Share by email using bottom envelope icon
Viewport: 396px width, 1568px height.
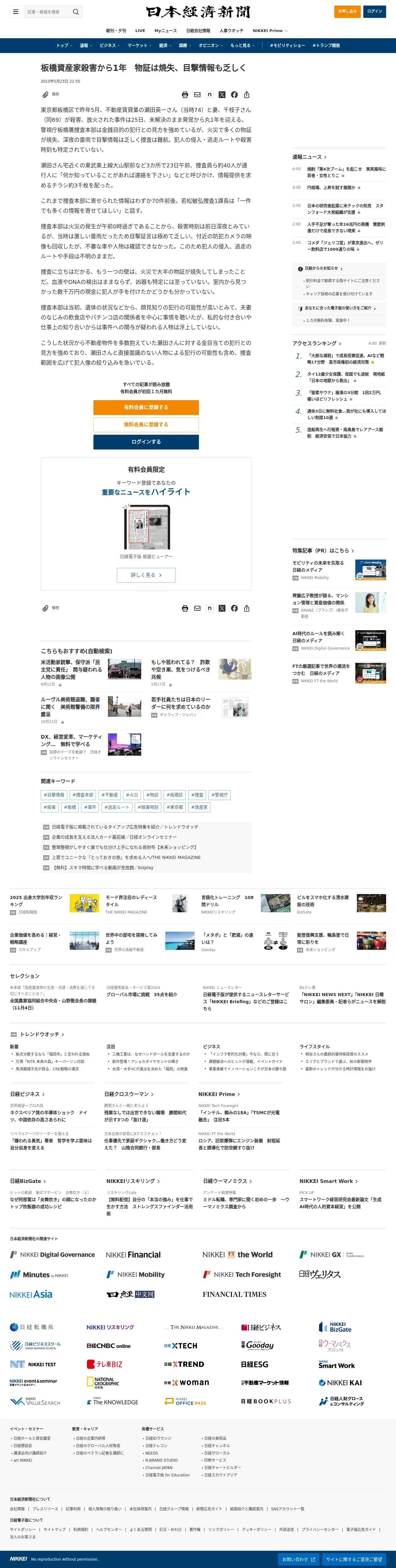(197, 608)
